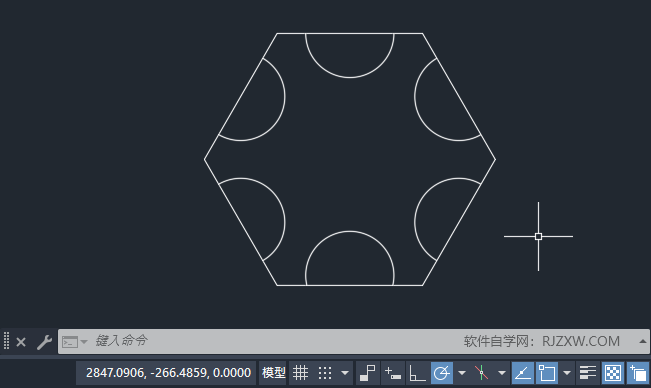The image size is (651, 388).
Task: Toggle the drawing grid display icon
Action: point(300,373)
